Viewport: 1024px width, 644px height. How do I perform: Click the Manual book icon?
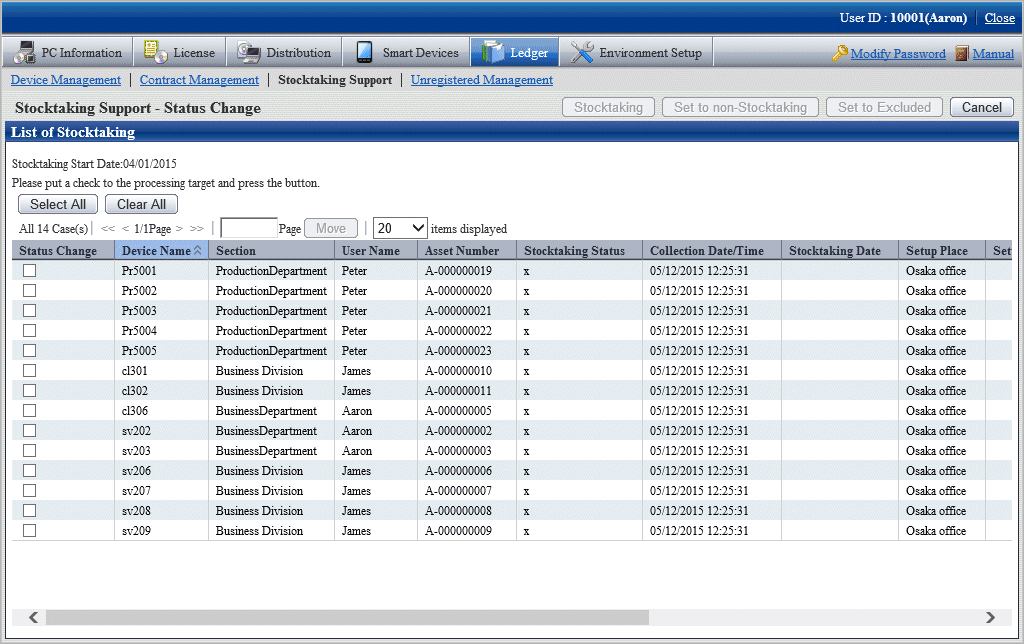tap(962, 53)
